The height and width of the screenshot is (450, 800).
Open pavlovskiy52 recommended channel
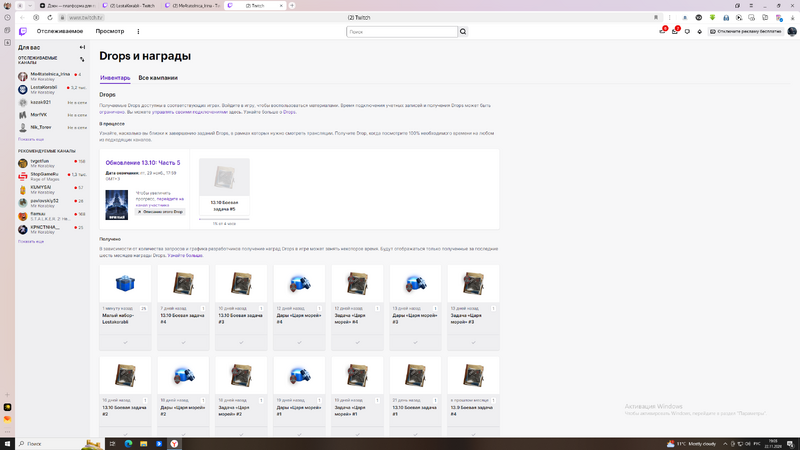click(51, 203)
